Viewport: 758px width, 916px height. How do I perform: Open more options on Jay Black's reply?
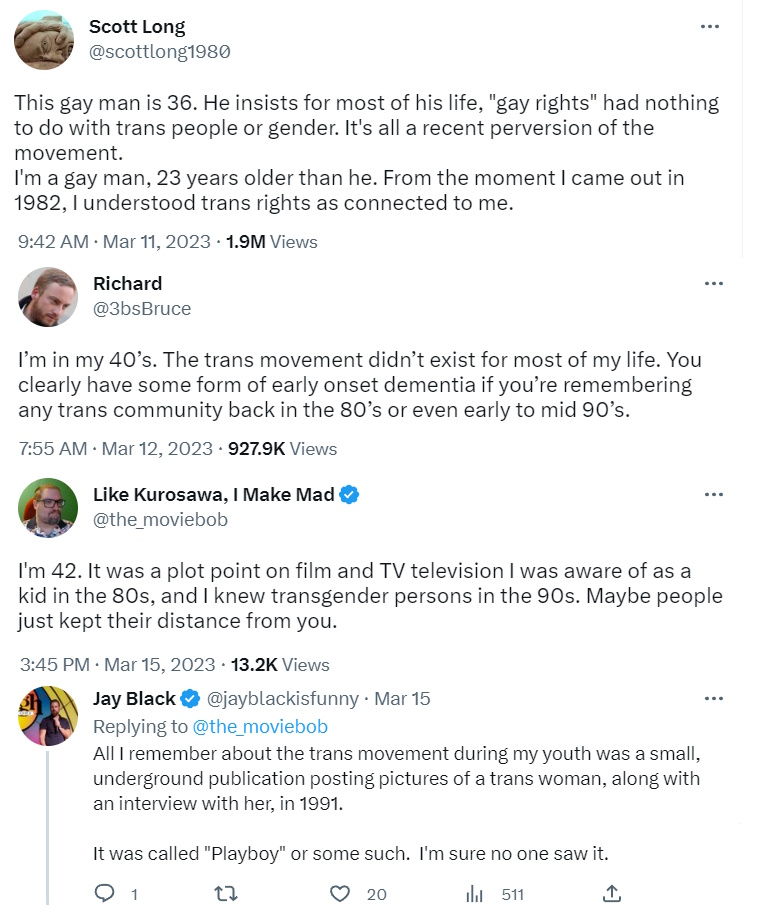pyautogui.click(x=713, y=698)
